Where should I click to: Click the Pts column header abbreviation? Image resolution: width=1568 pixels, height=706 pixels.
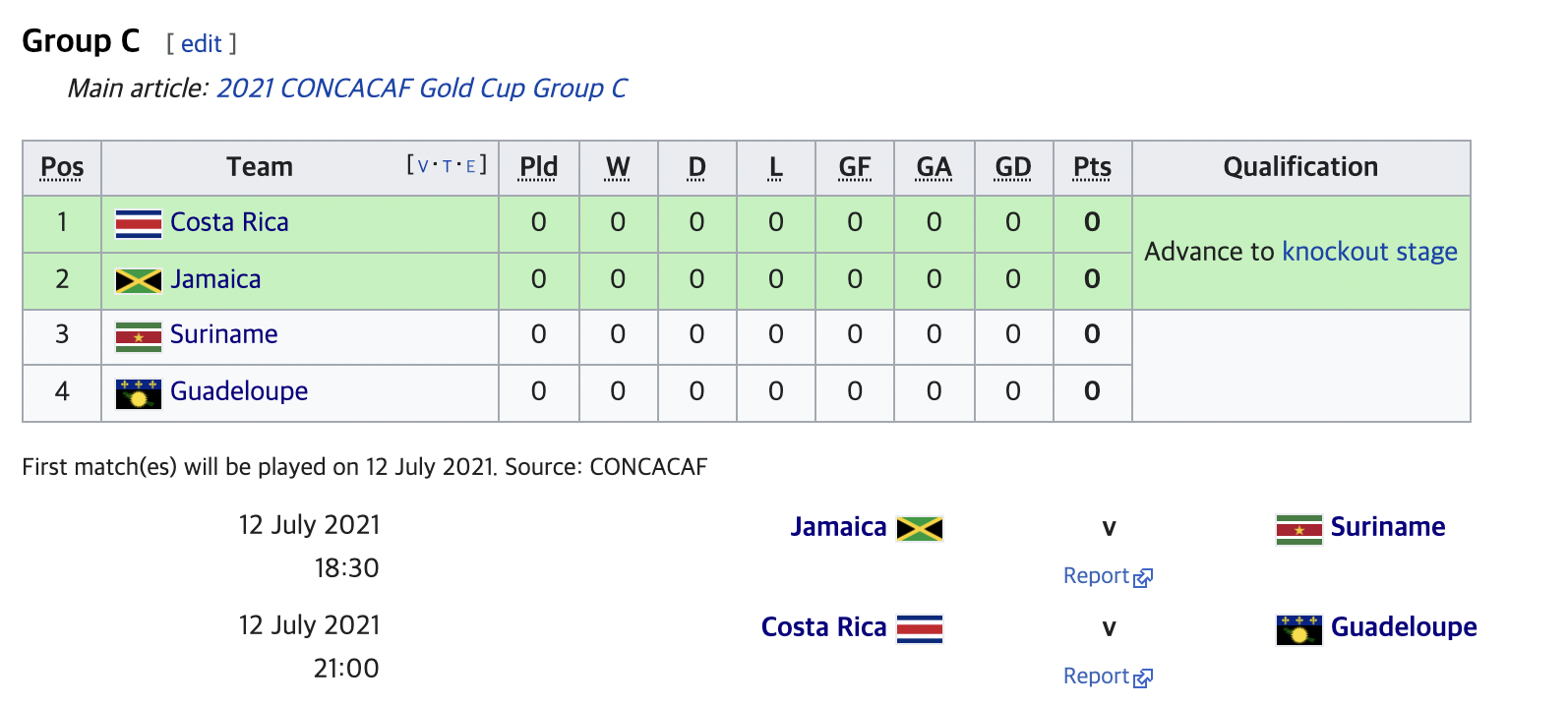(1092, 167)
